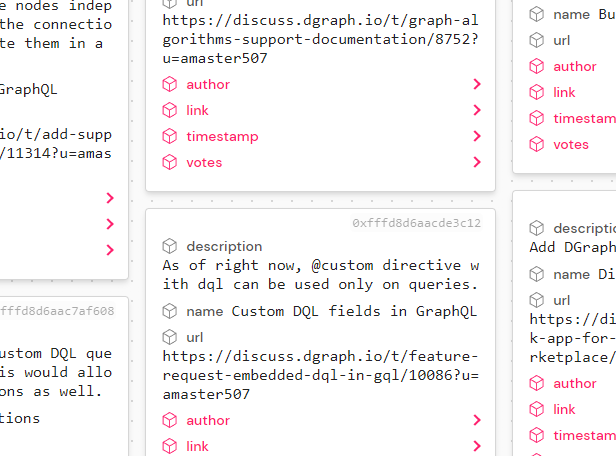Open the link edge in the 'Add DGraph' card
This screenshot has height=456, width=616.
pos(564,409)
